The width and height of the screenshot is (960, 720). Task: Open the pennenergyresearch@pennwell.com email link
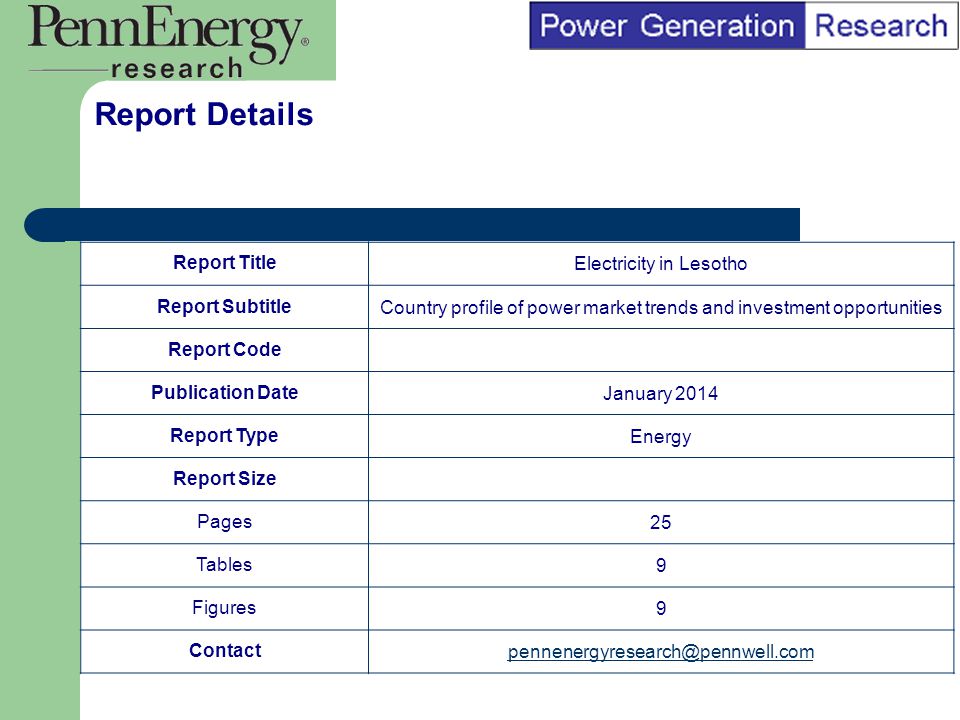coord(661,651)
